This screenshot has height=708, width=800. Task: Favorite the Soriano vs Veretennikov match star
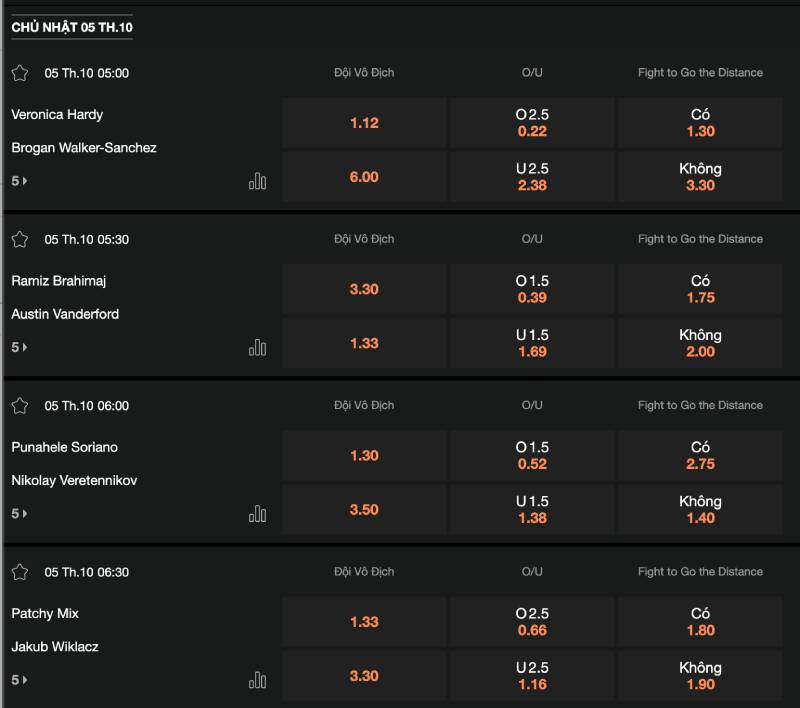[20, 406]
